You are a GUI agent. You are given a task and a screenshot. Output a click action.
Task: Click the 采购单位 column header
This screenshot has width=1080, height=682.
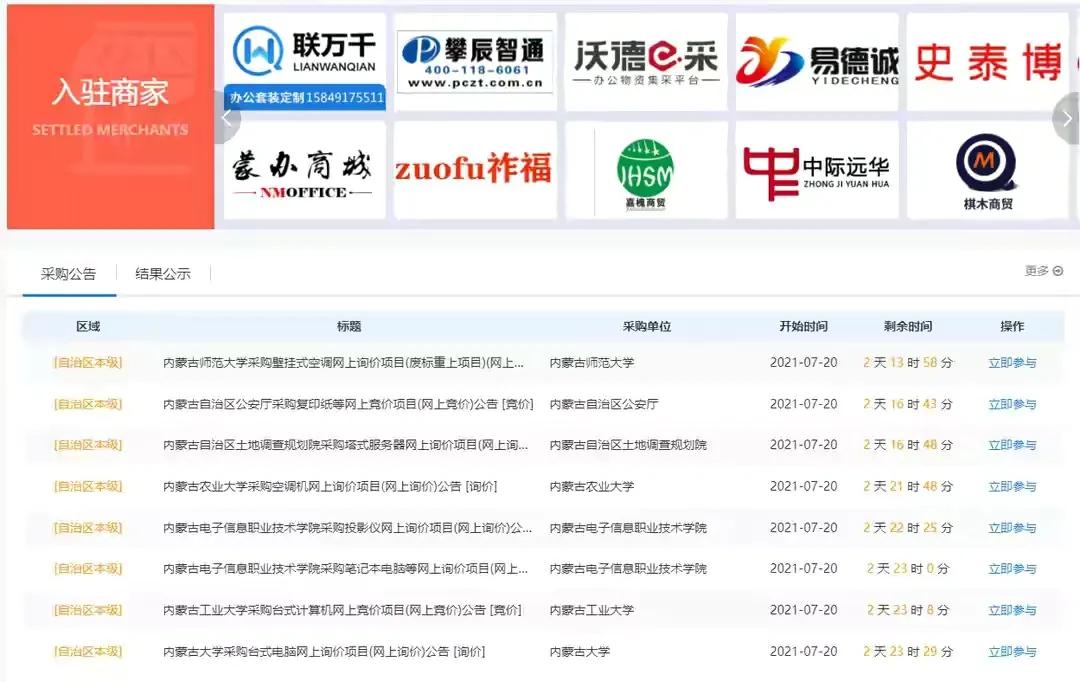[x=647, y=327]
